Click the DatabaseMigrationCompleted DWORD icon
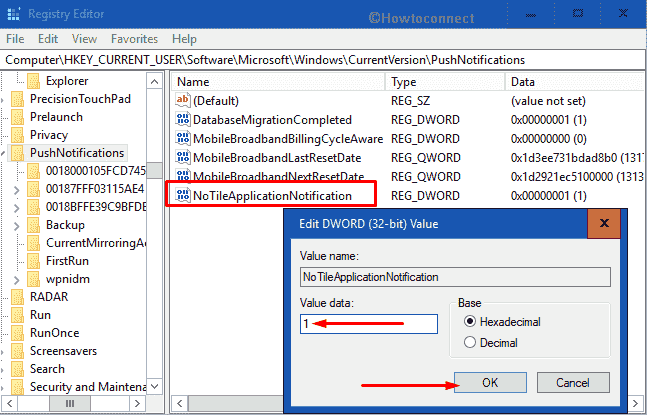The image size is (647, 415). pos(182,119)
